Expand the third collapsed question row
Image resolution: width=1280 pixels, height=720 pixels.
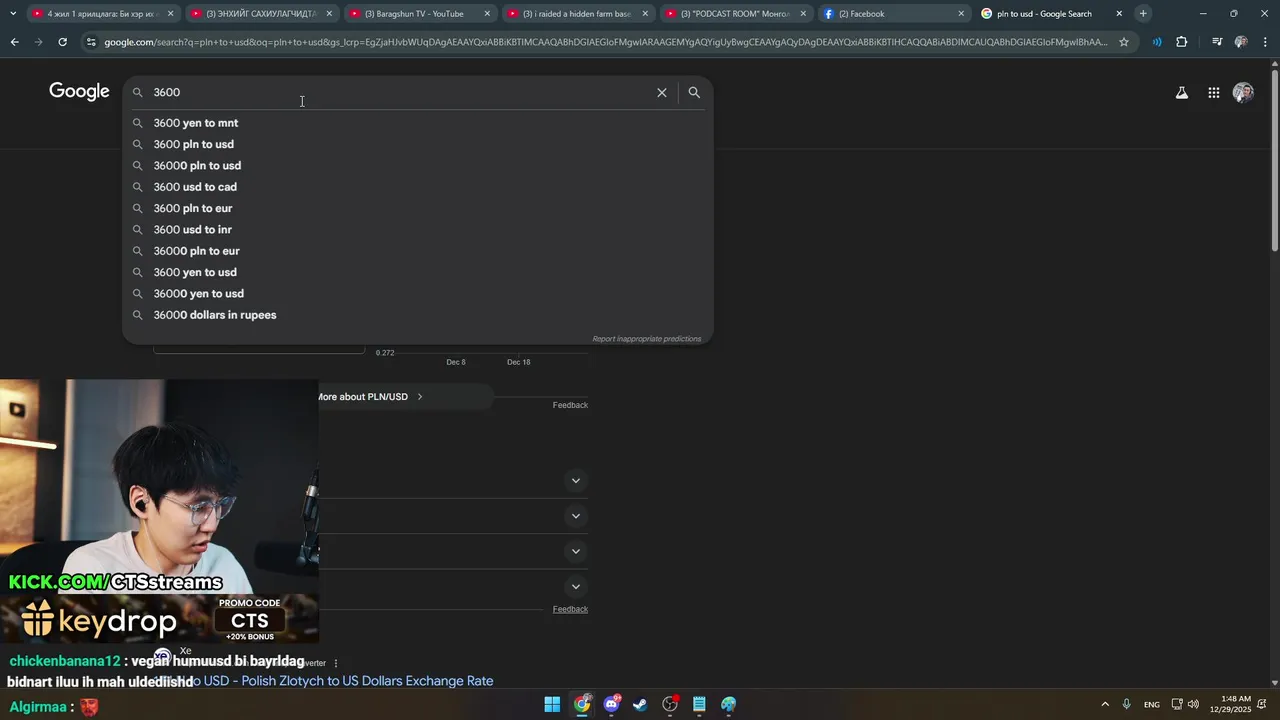[575, 551]
